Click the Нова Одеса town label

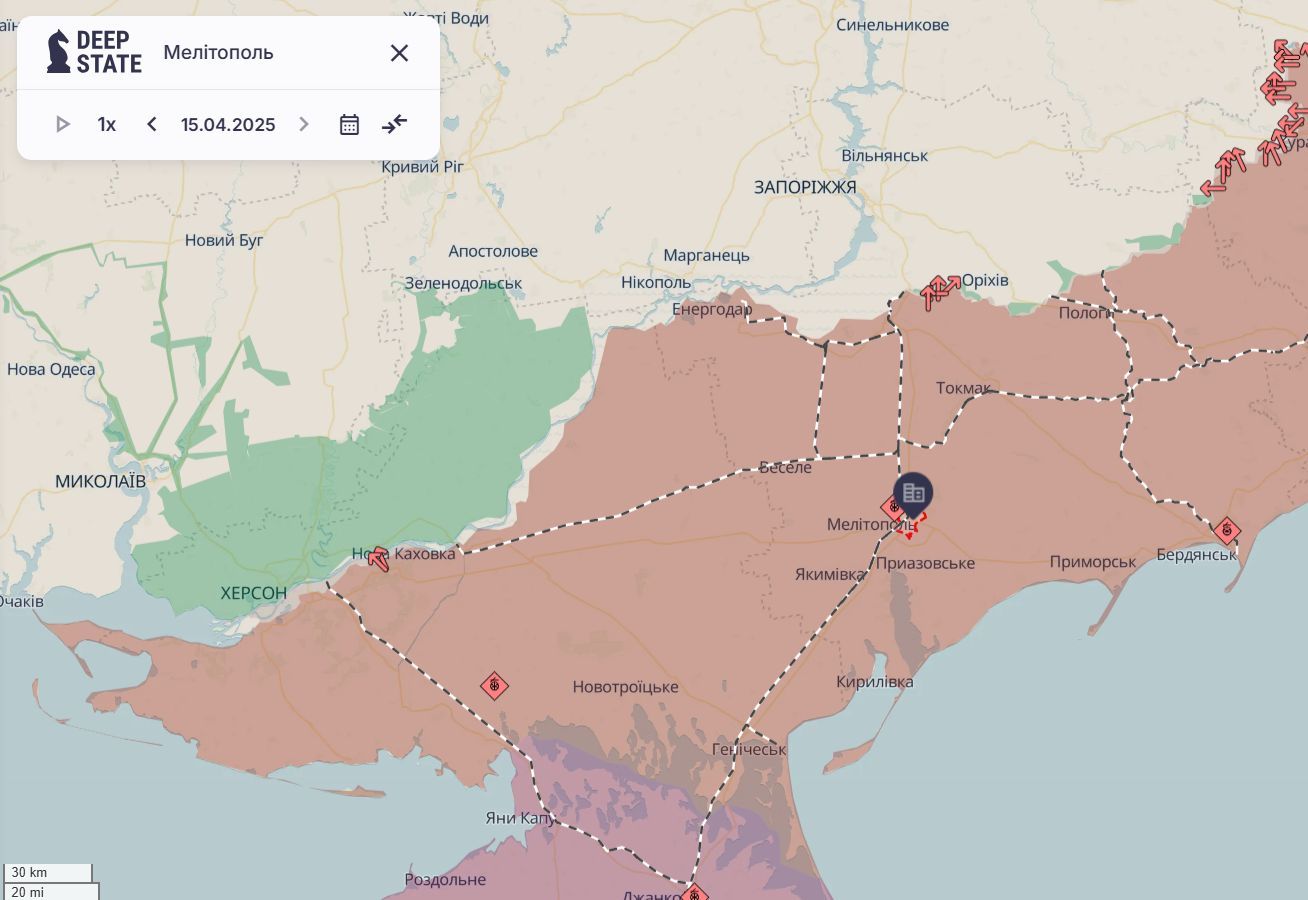pos(51,369)
